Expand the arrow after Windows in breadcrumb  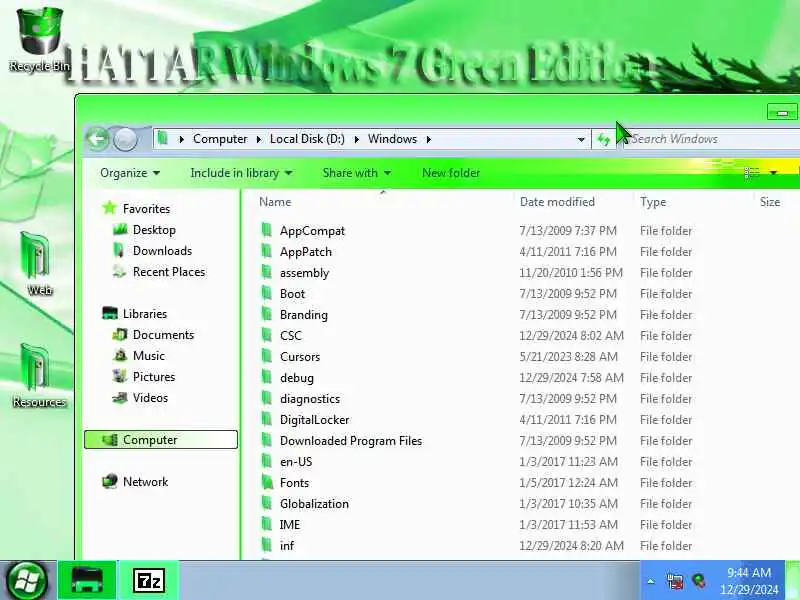coord(429,139)
